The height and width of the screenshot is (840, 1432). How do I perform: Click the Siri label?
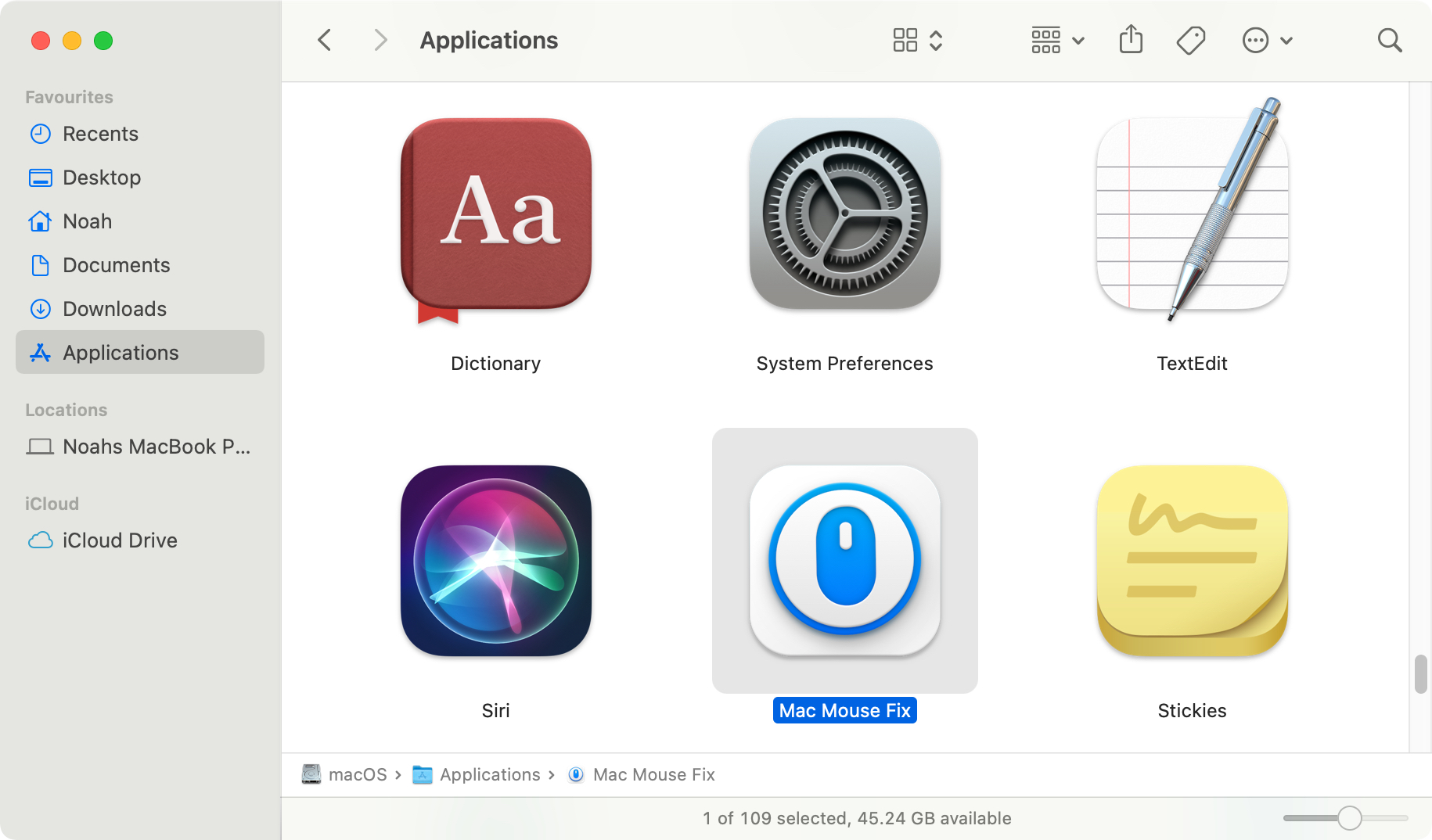(496, 711)
